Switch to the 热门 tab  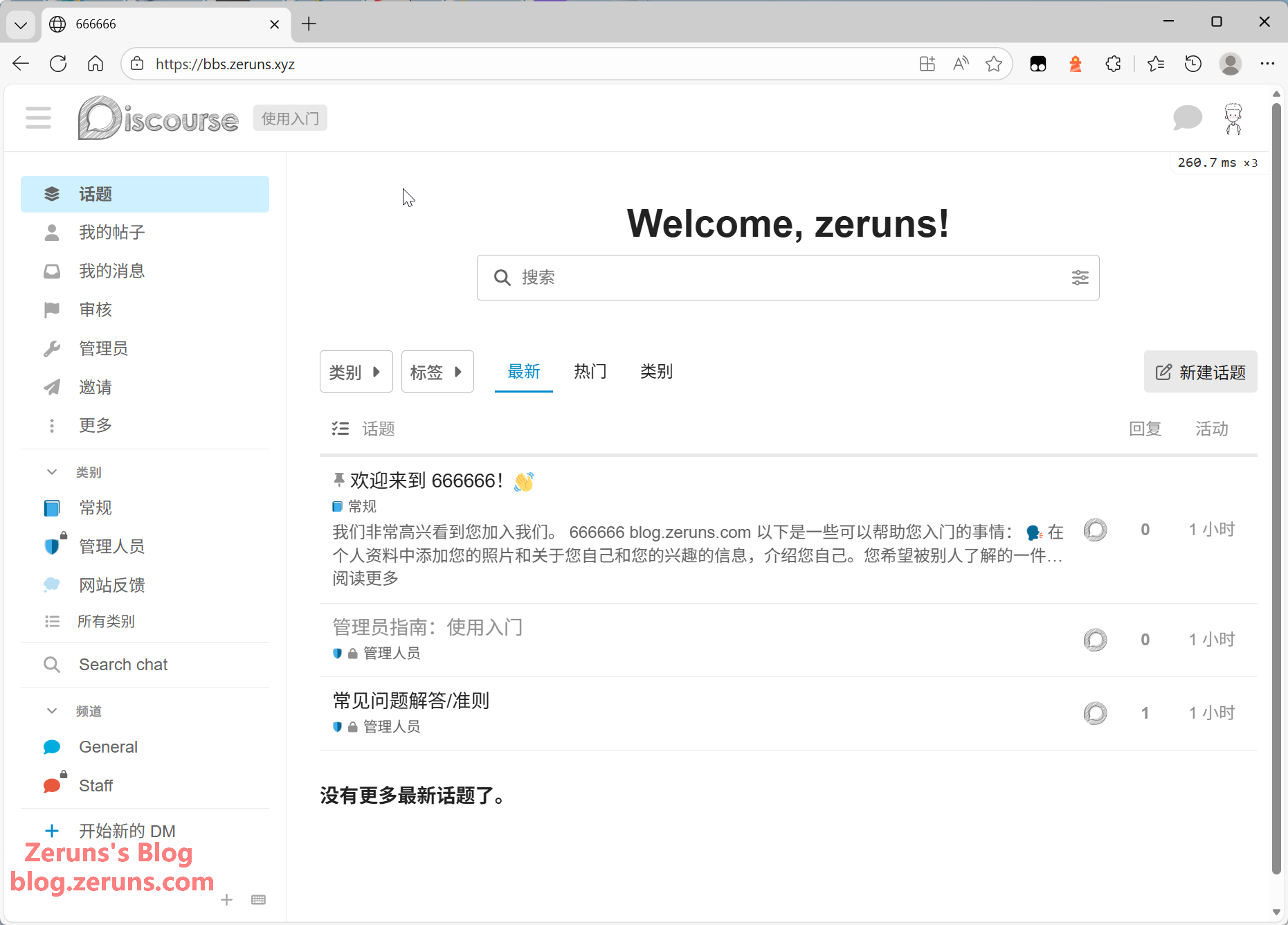click(590, 372)
